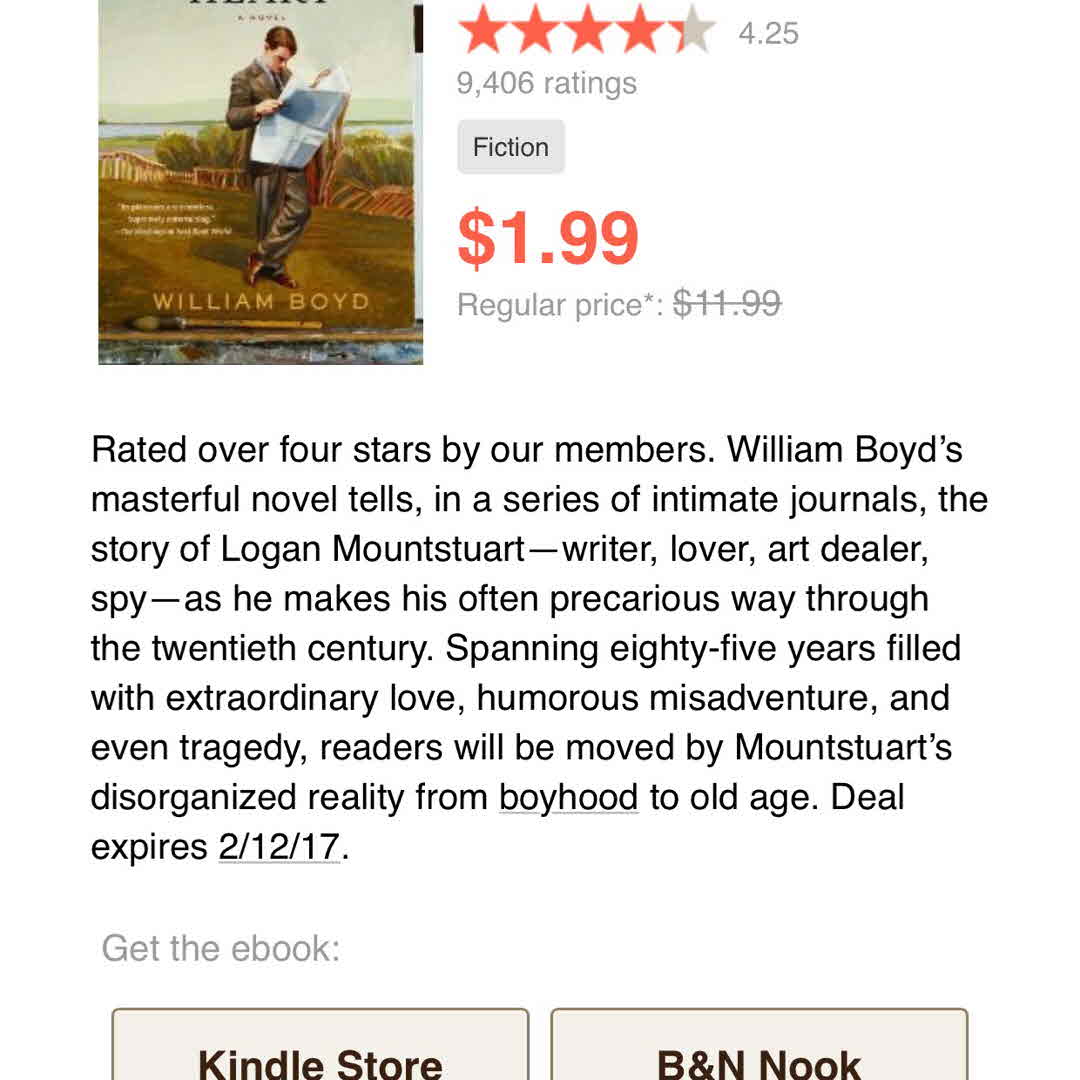Screen dimensions: 1080x1080
Task: Click the third red rating star
Action: 588,30
